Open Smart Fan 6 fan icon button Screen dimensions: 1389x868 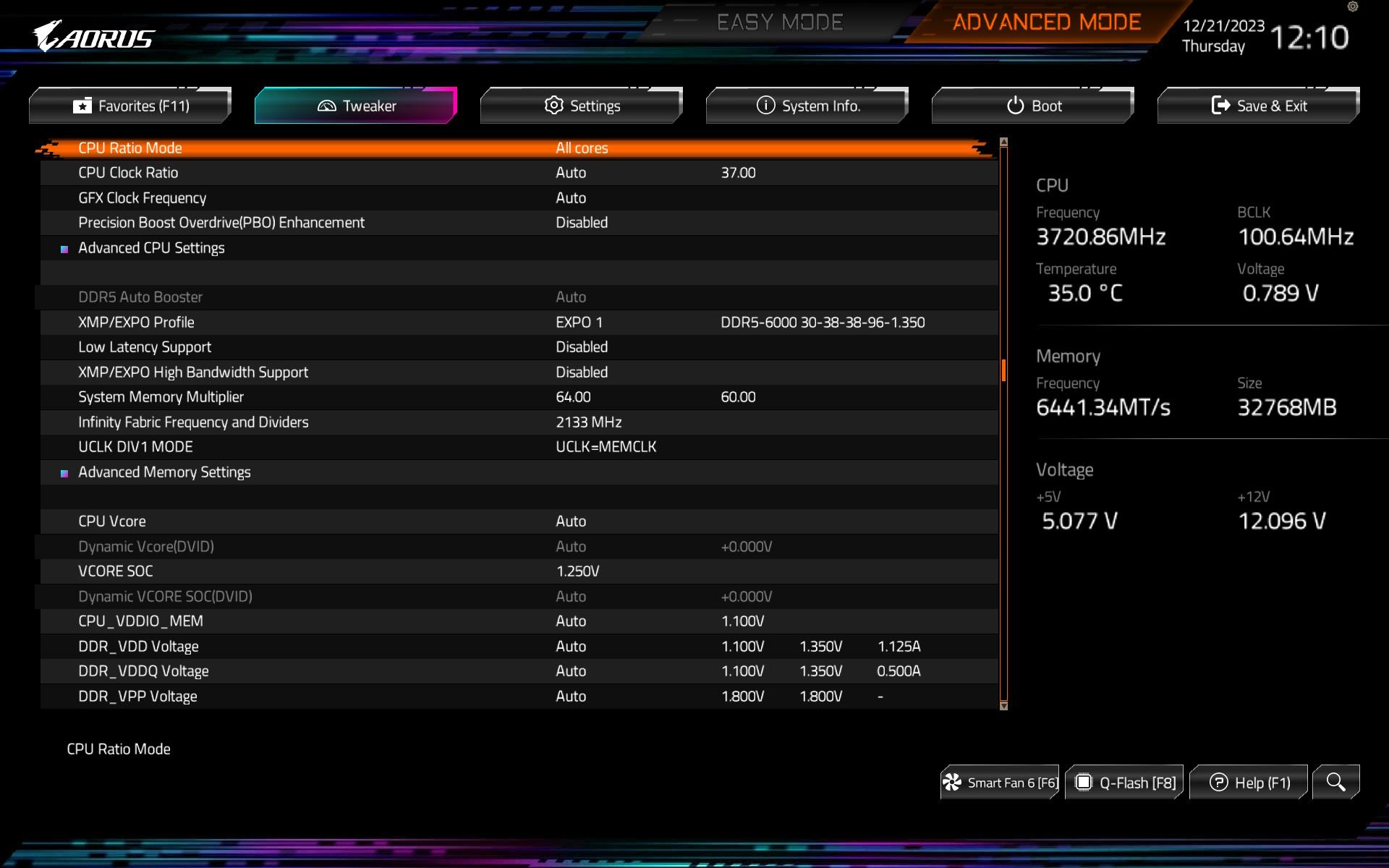(x=1000, y=783)
